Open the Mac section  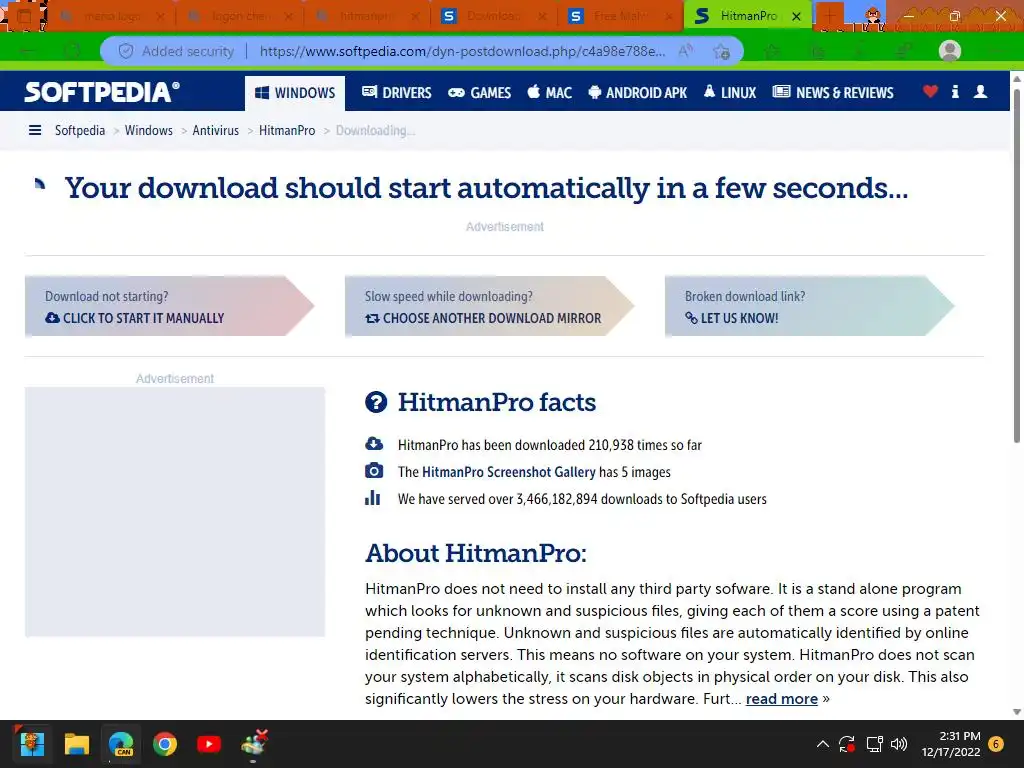549,93
